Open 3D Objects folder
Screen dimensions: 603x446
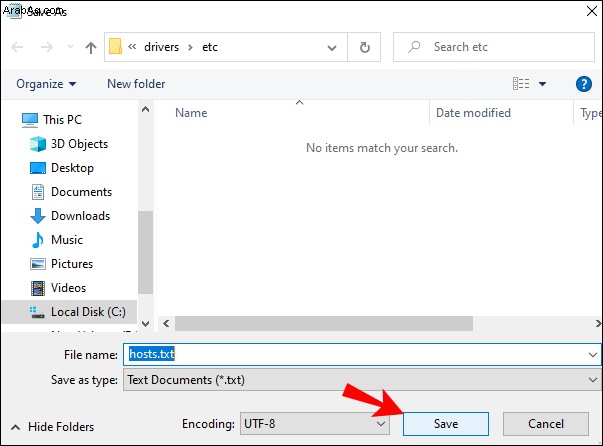(80, 144)
